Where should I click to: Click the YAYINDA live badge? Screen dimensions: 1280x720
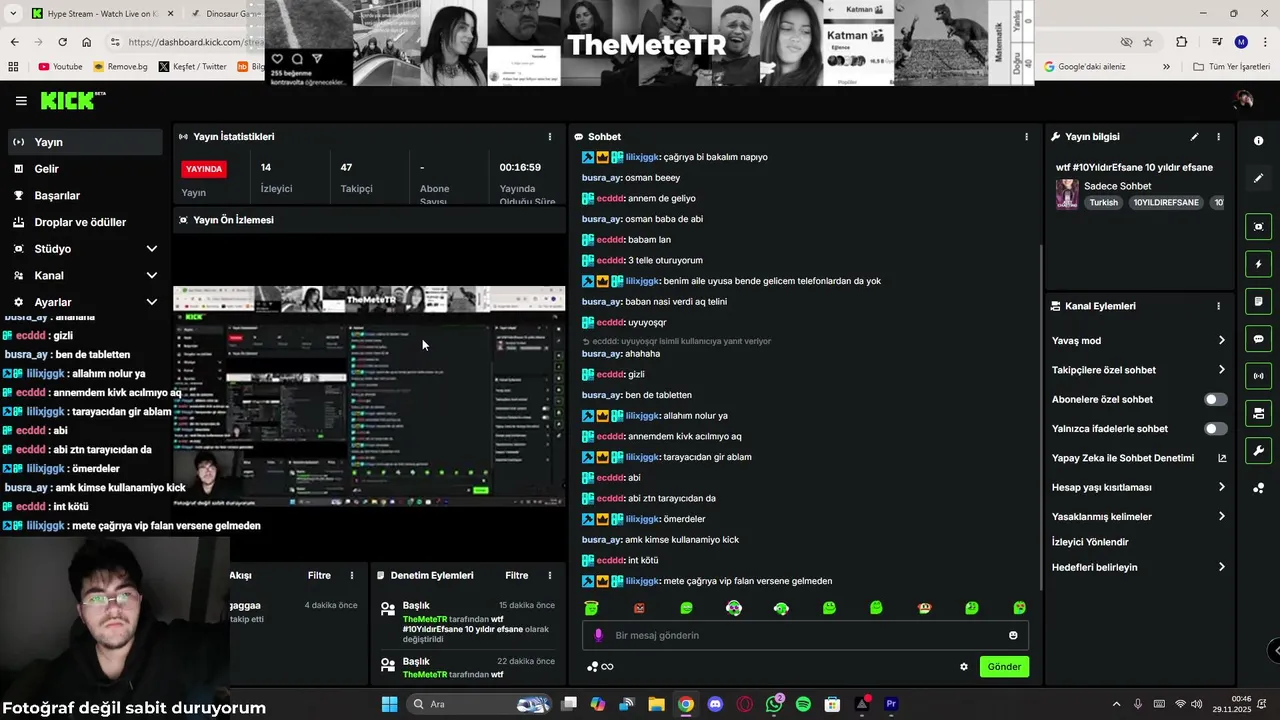204,169
